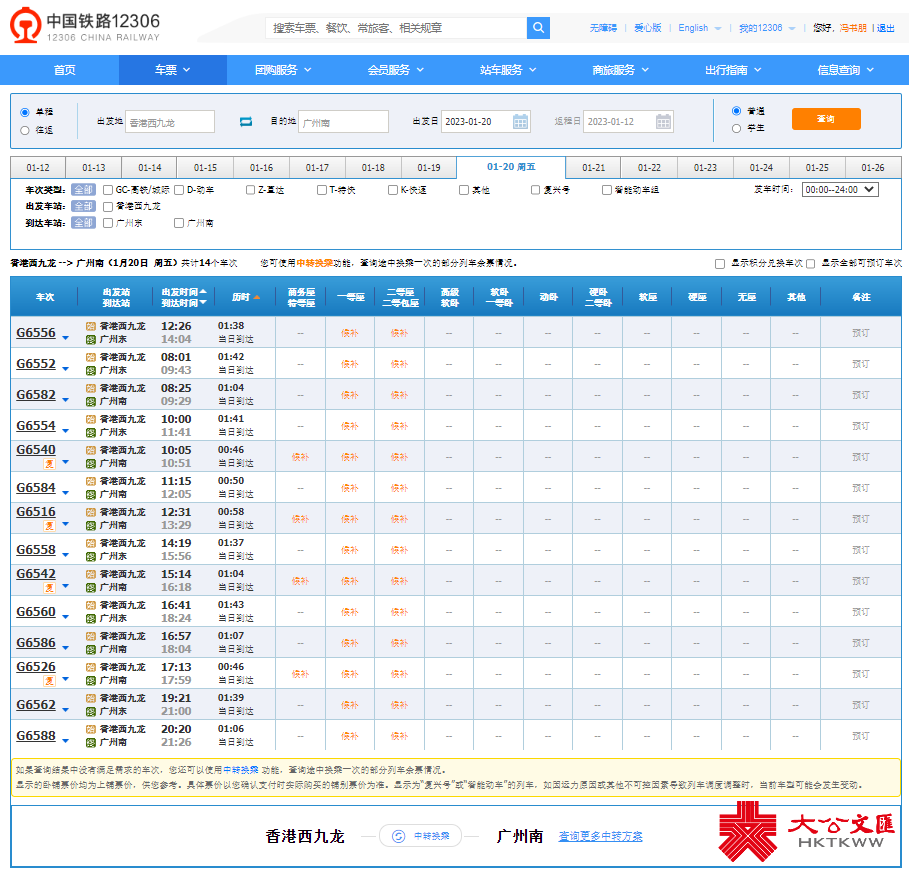Expand stop details for train G6556

tap(66, 337)
